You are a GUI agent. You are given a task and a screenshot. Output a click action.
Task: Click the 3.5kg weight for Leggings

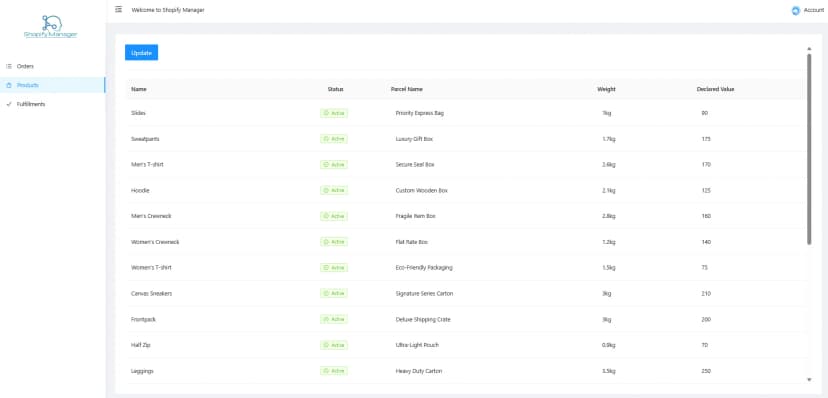(x=608, y=371)
